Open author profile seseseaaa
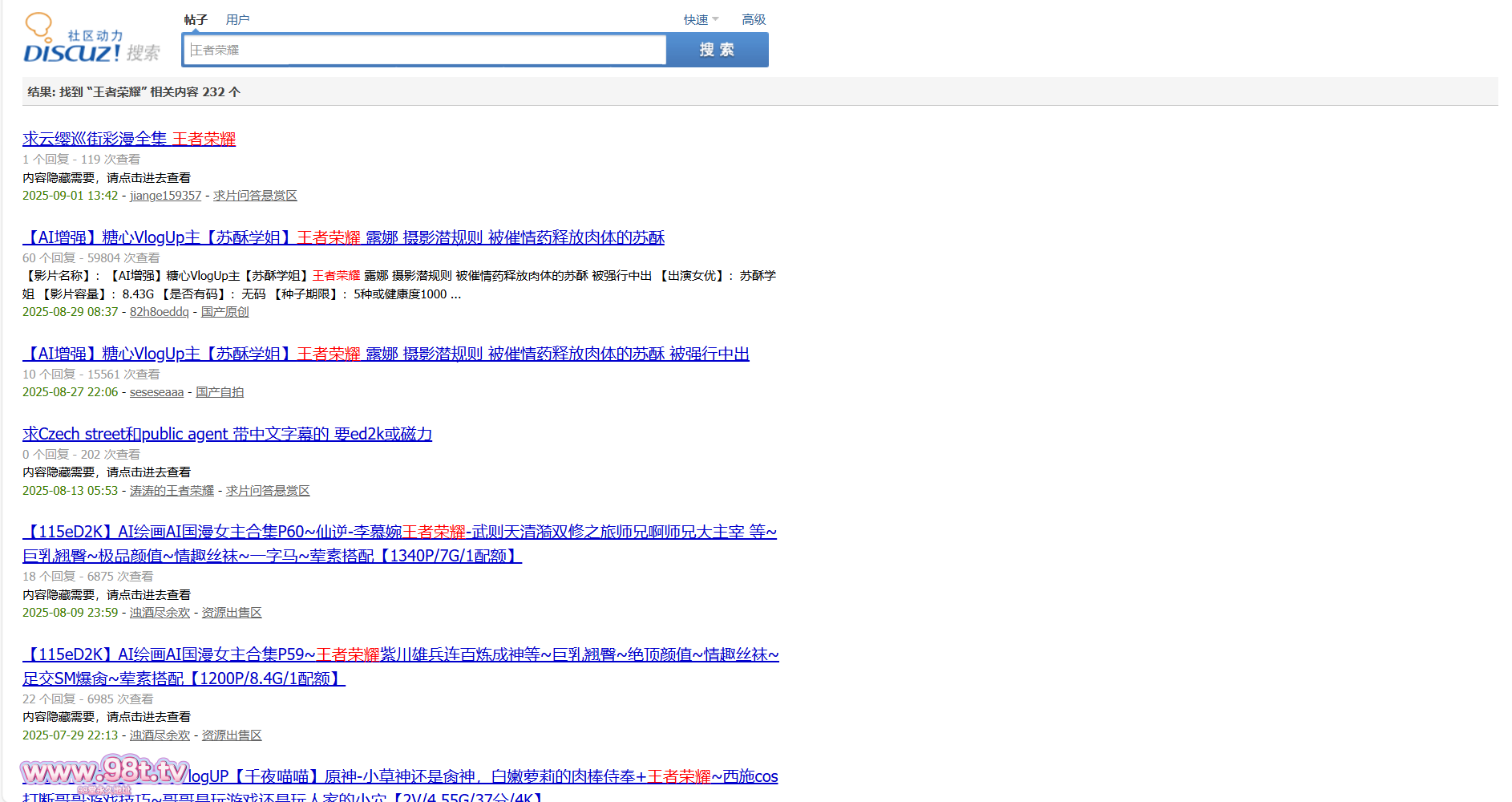 pyautogui.click(x=156, y=392)
